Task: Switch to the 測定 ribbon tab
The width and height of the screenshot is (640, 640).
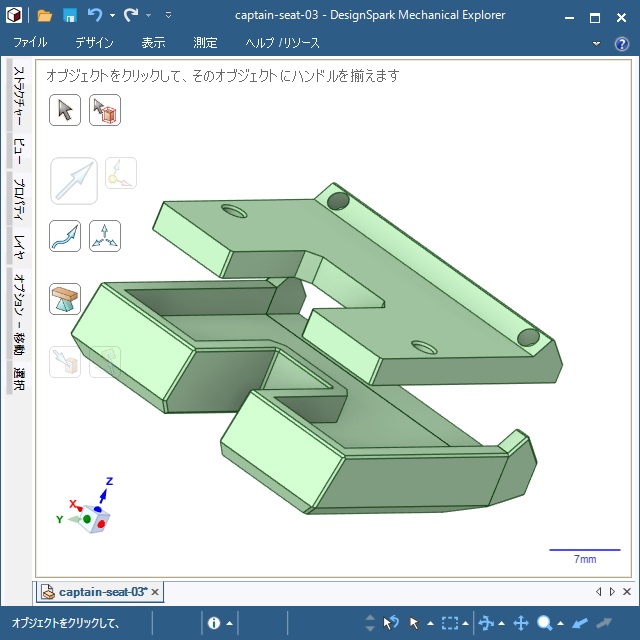Action: (x=205, y=42)
